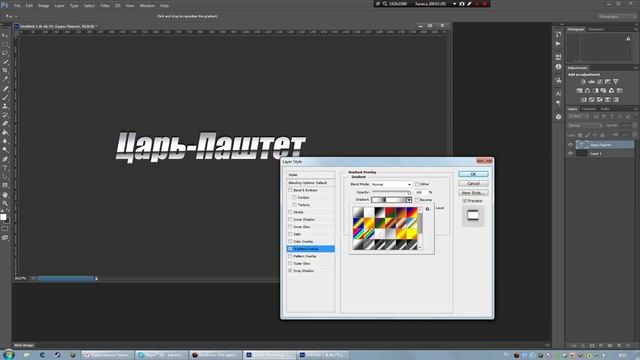Add a Photo Filter adjustment
This screenshot has width=640, height=360.
(603, 91)
